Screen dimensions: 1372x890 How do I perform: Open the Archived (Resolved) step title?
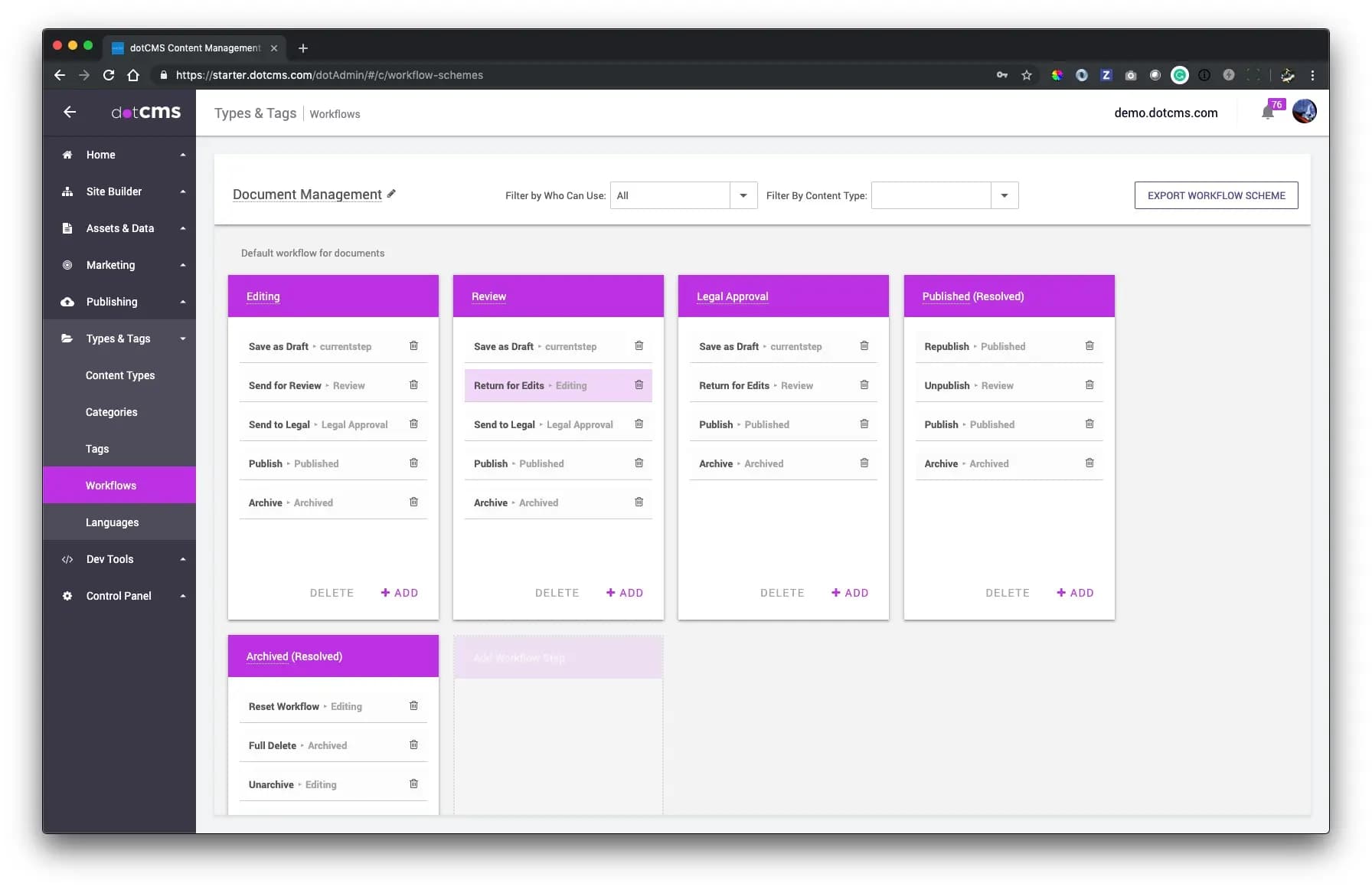pos(294,656)
